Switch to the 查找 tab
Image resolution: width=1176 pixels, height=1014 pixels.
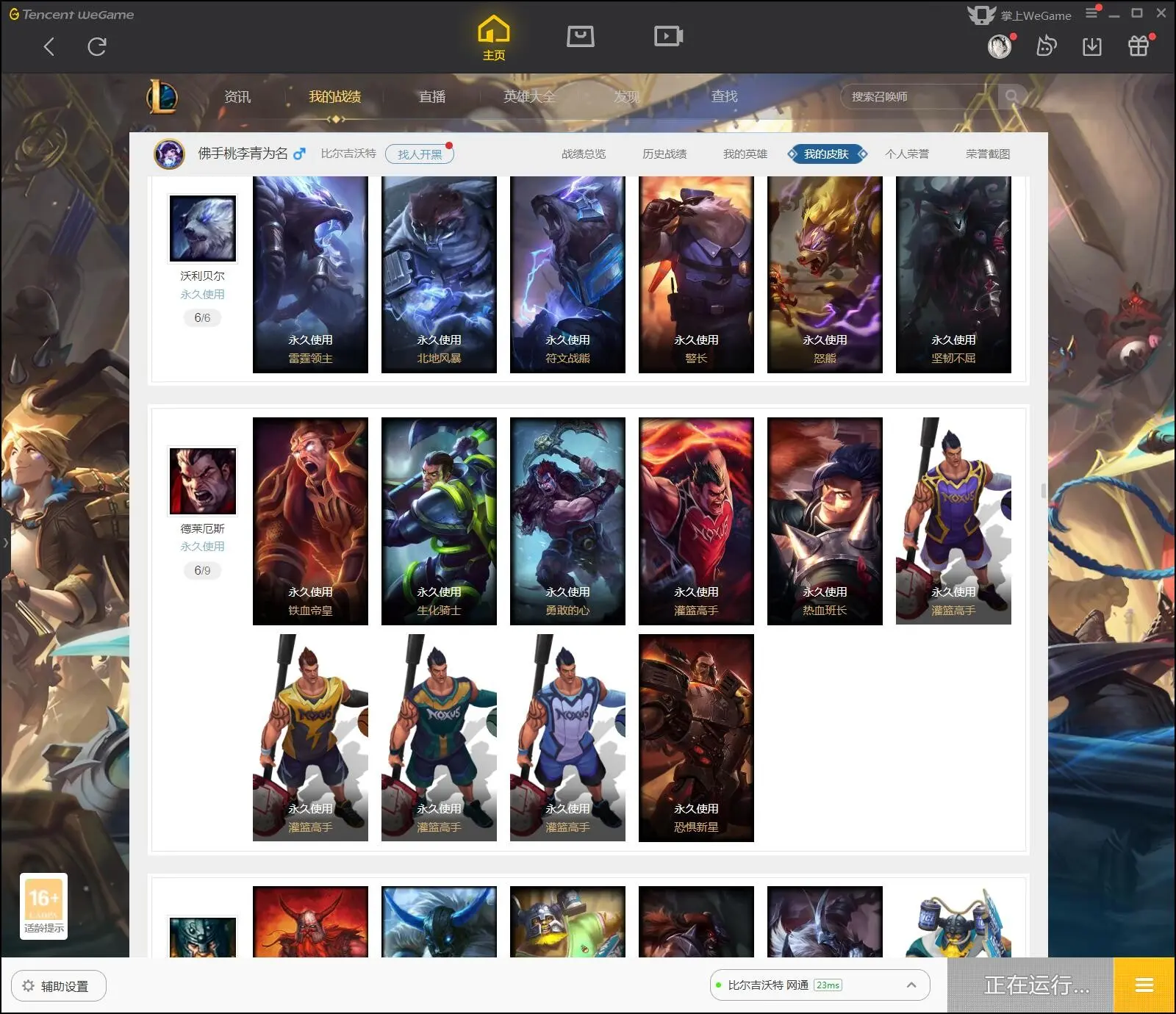pos(724,96)
